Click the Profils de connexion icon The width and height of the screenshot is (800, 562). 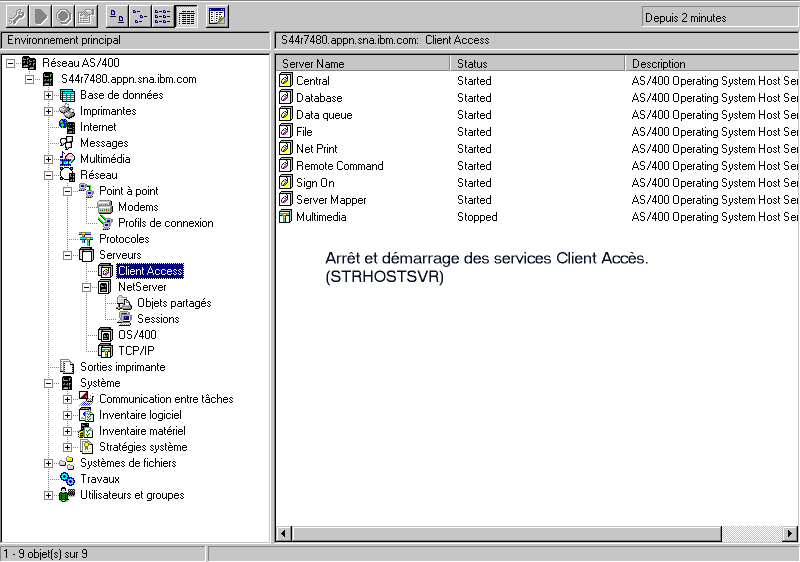pos(105,223)
